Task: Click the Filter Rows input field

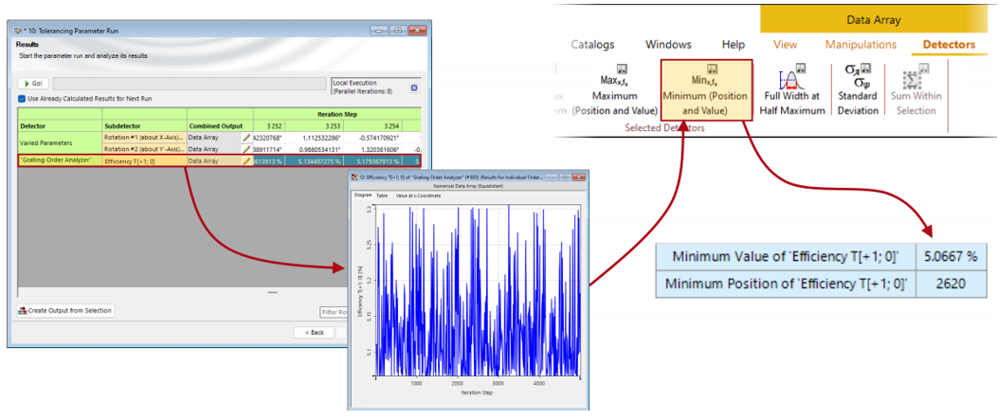Action: coord(334,311)
